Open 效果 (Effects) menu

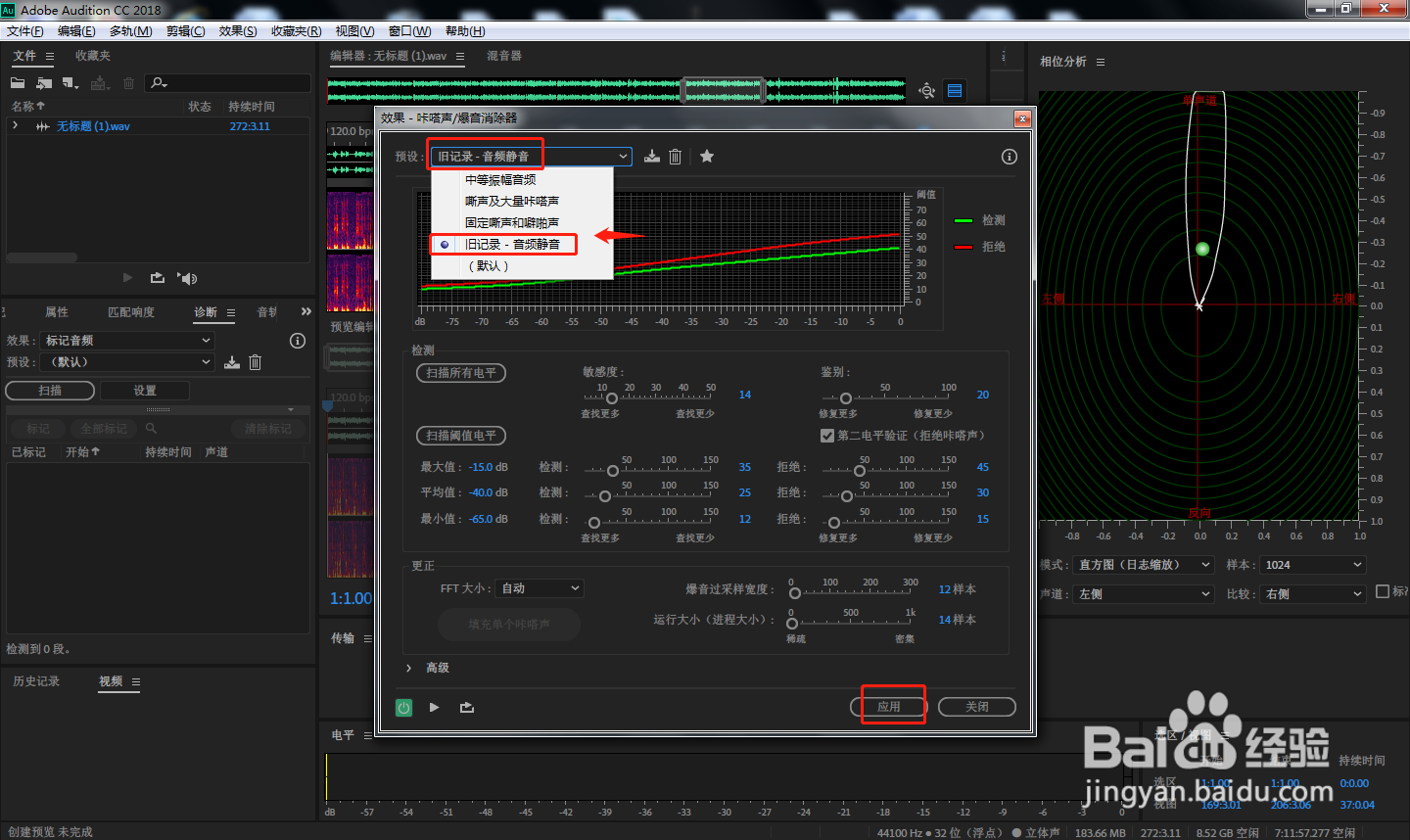coord(238,31)
